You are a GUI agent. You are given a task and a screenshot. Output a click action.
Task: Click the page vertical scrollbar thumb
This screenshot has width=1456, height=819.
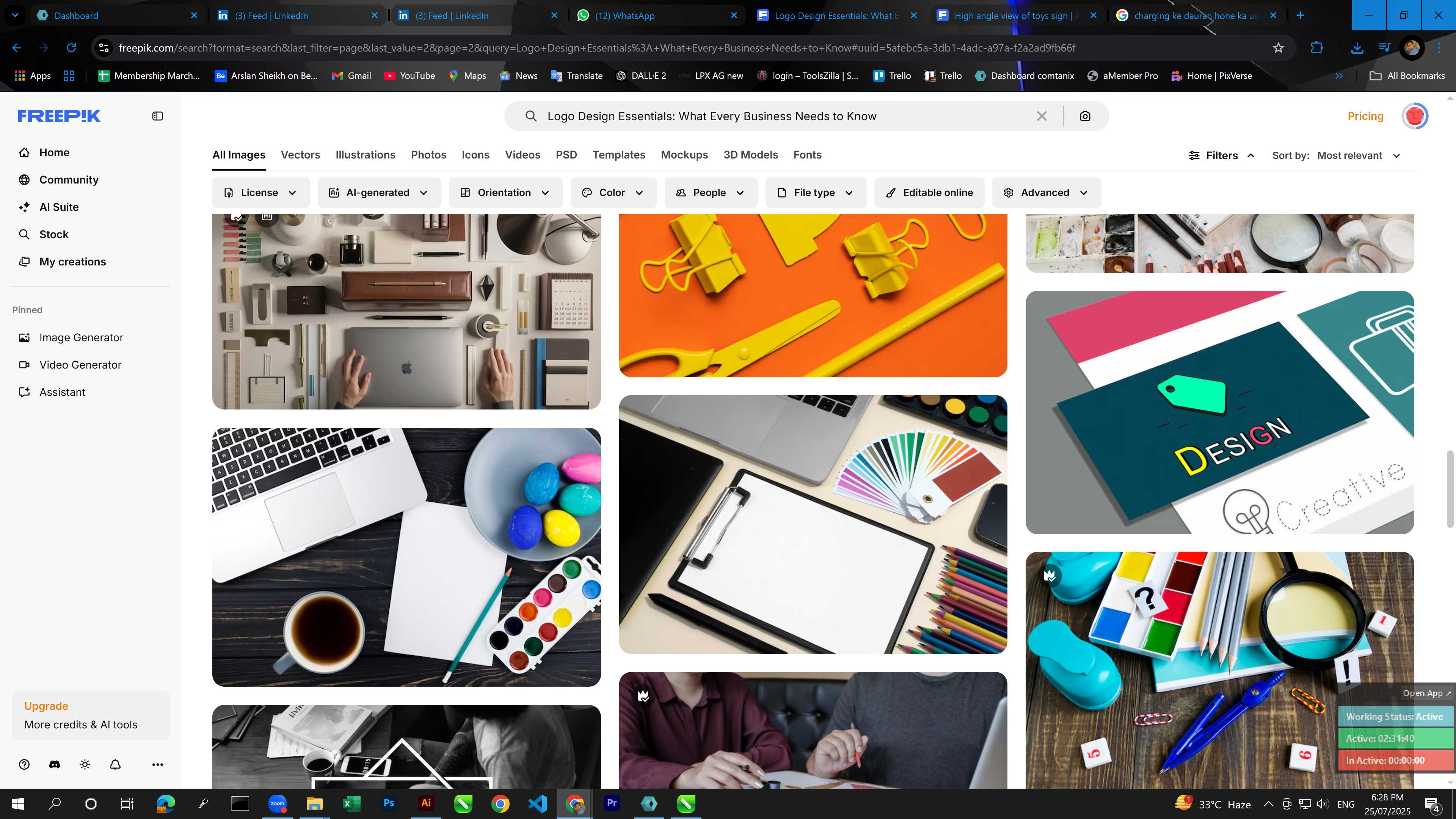coord(1450,489)
